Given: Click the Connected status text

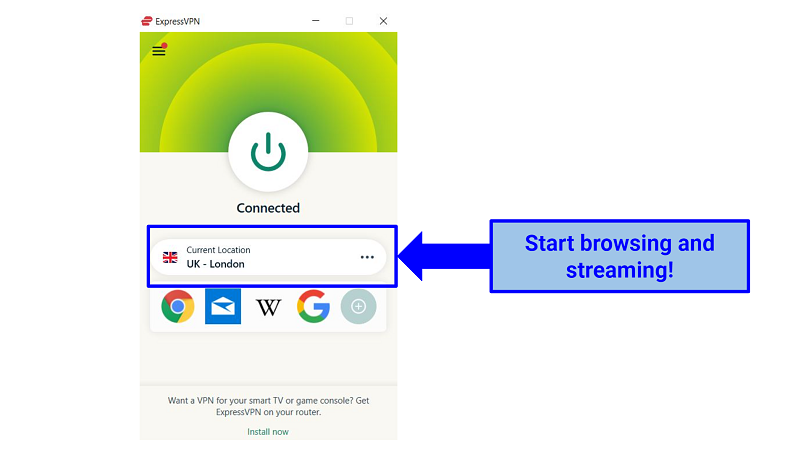Looking at the screenshot, I should click(268, 208).
